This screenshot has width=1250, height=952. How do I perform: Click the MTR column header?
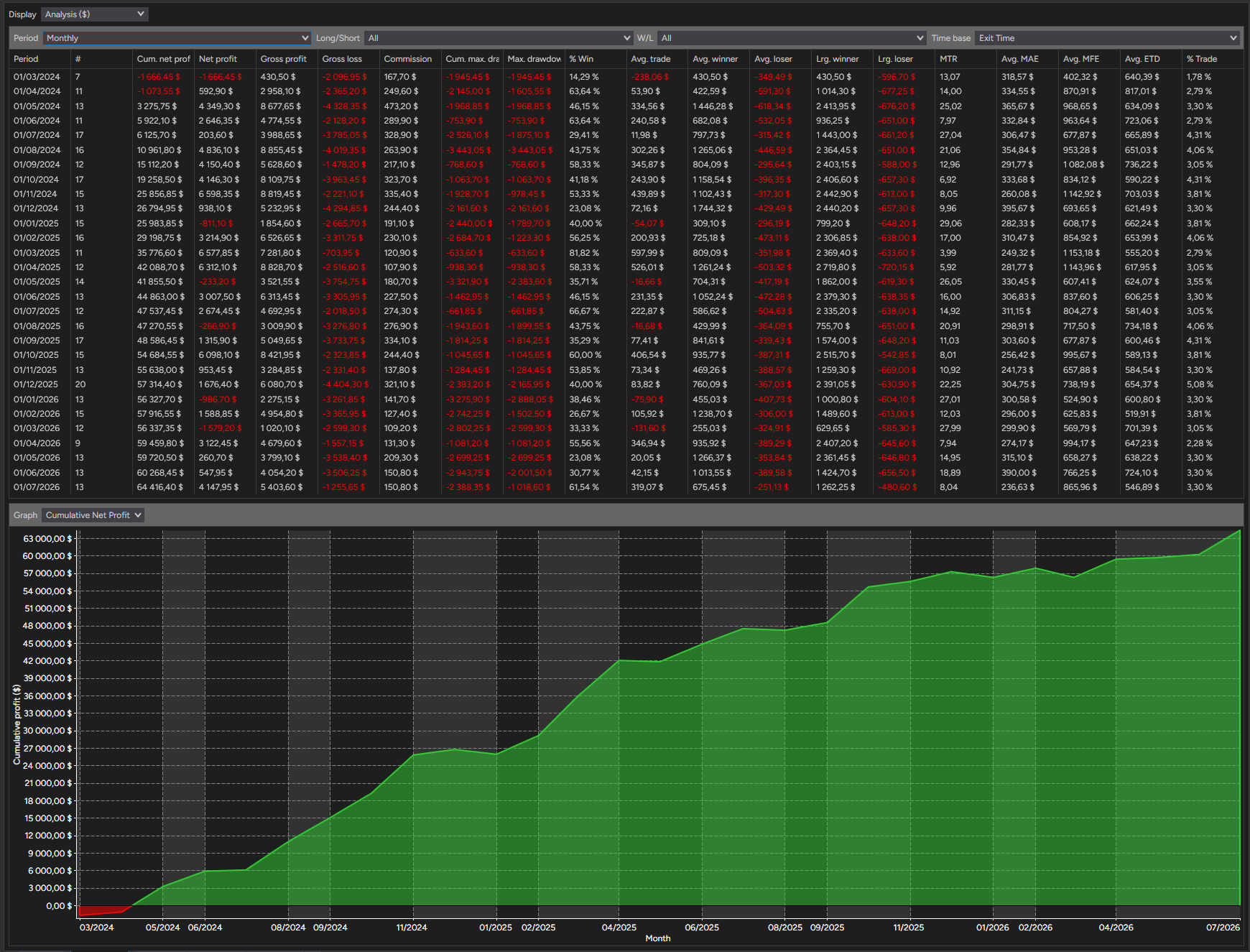[x=966, y=59]
